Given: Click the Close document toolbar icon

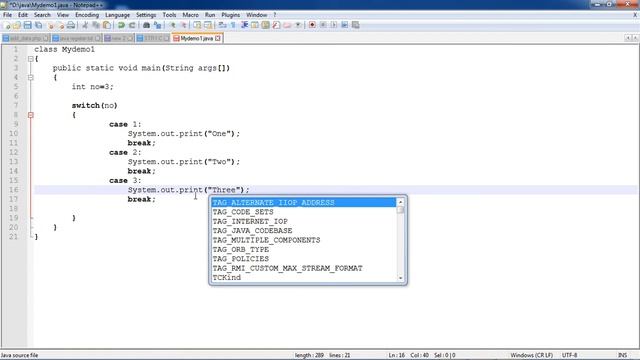Looking at the screenshot, I should coord(50,25).
